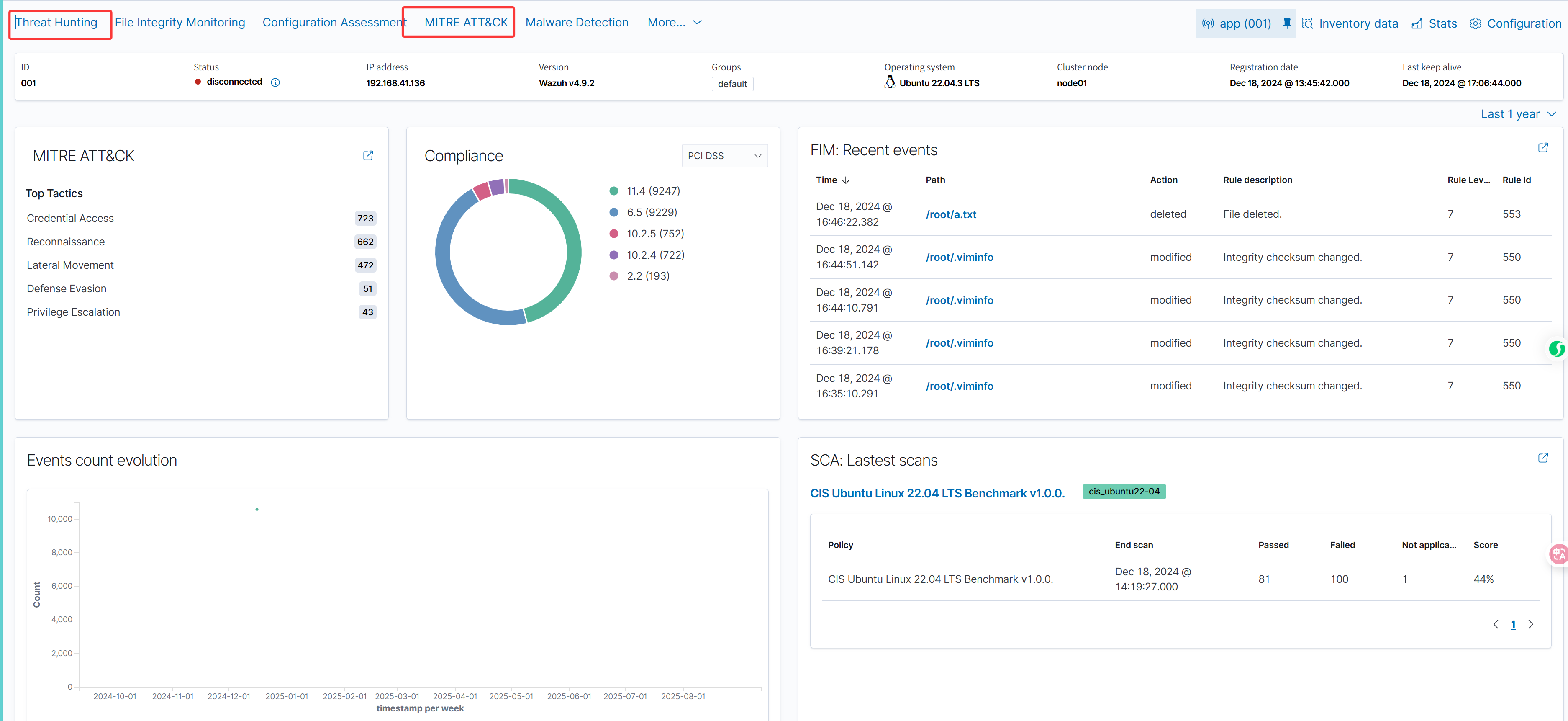Expand the Last 1 year time range
This screenshot has width=1568, height=721.
coord(1517,114)
